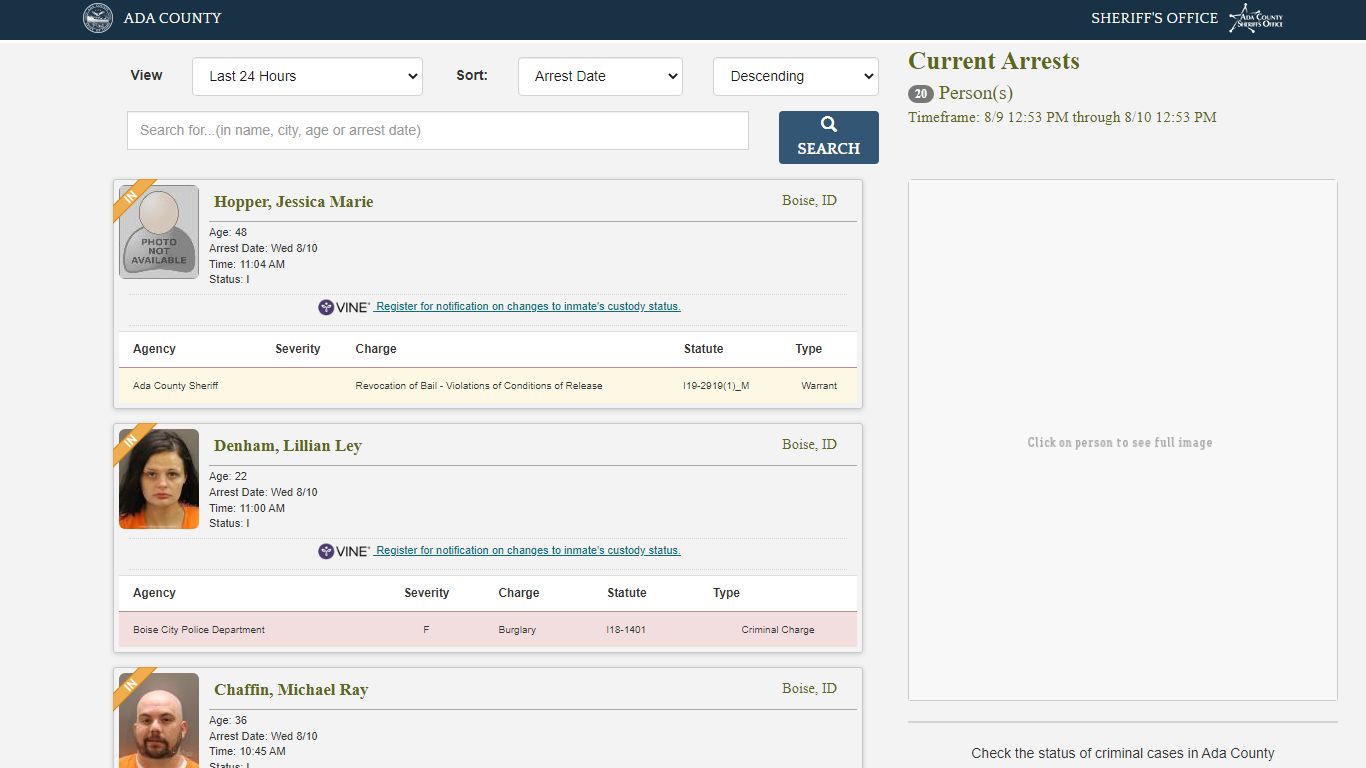Open Hopper, Jessica Marie's name heading
This screenshot has height=768, width=1366.
tap(293, 202)
